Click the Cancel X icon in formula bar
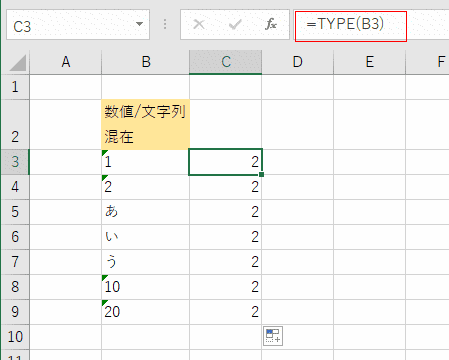449x360 pixels. 199,24
